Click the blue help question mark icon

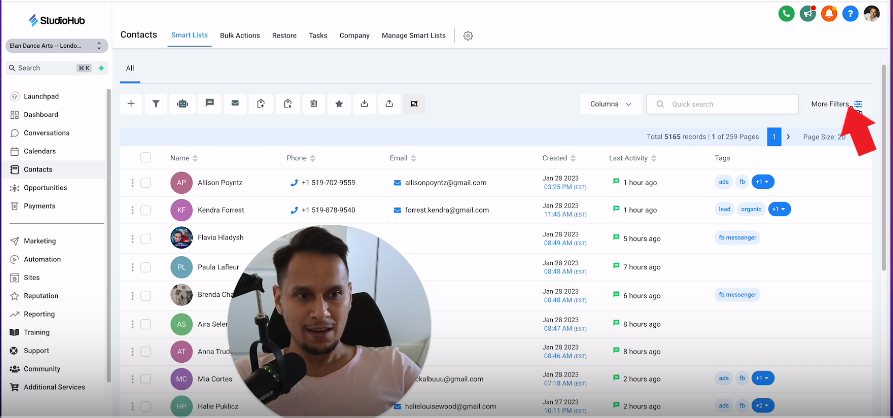coord(850,14)
